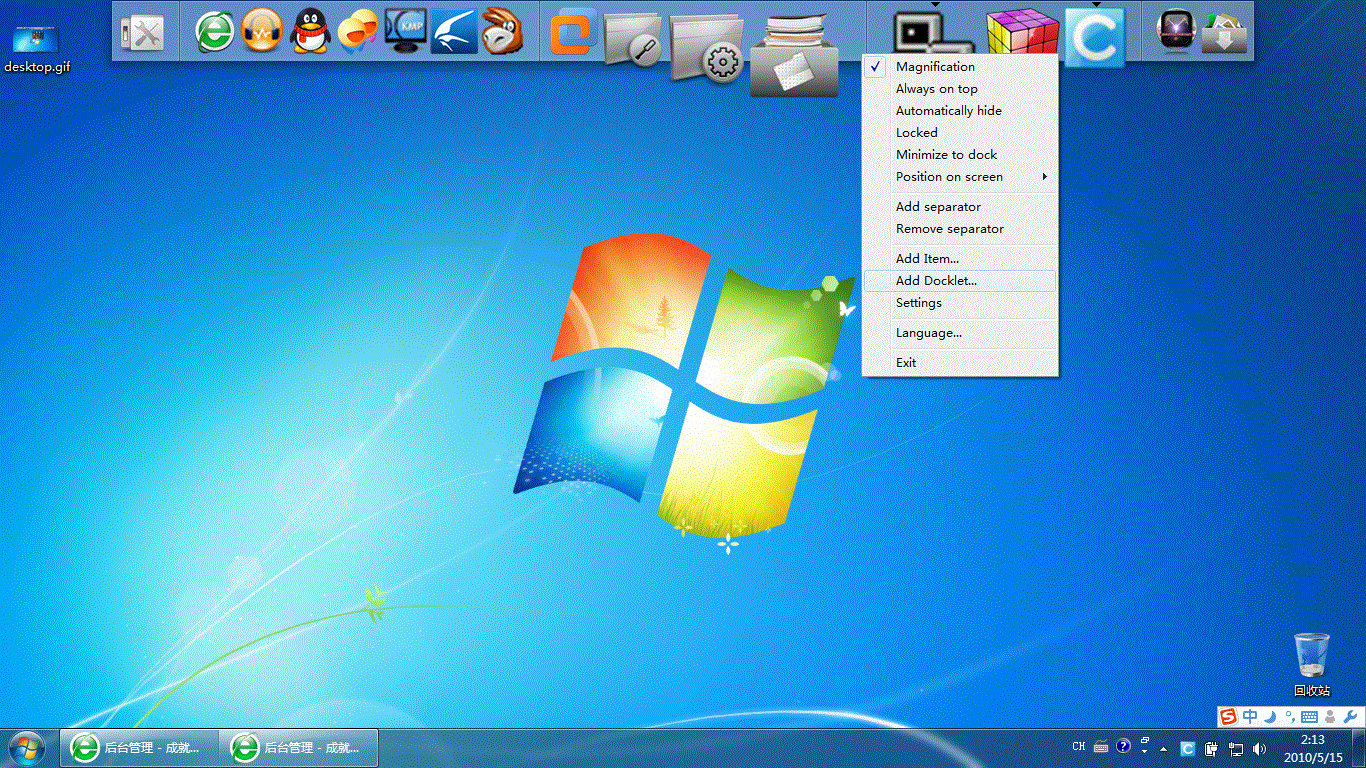The height and width of the screenshot is (768, 1366).
Task: Click the blue help question-mark tray icon
Action: [1123, 746]
